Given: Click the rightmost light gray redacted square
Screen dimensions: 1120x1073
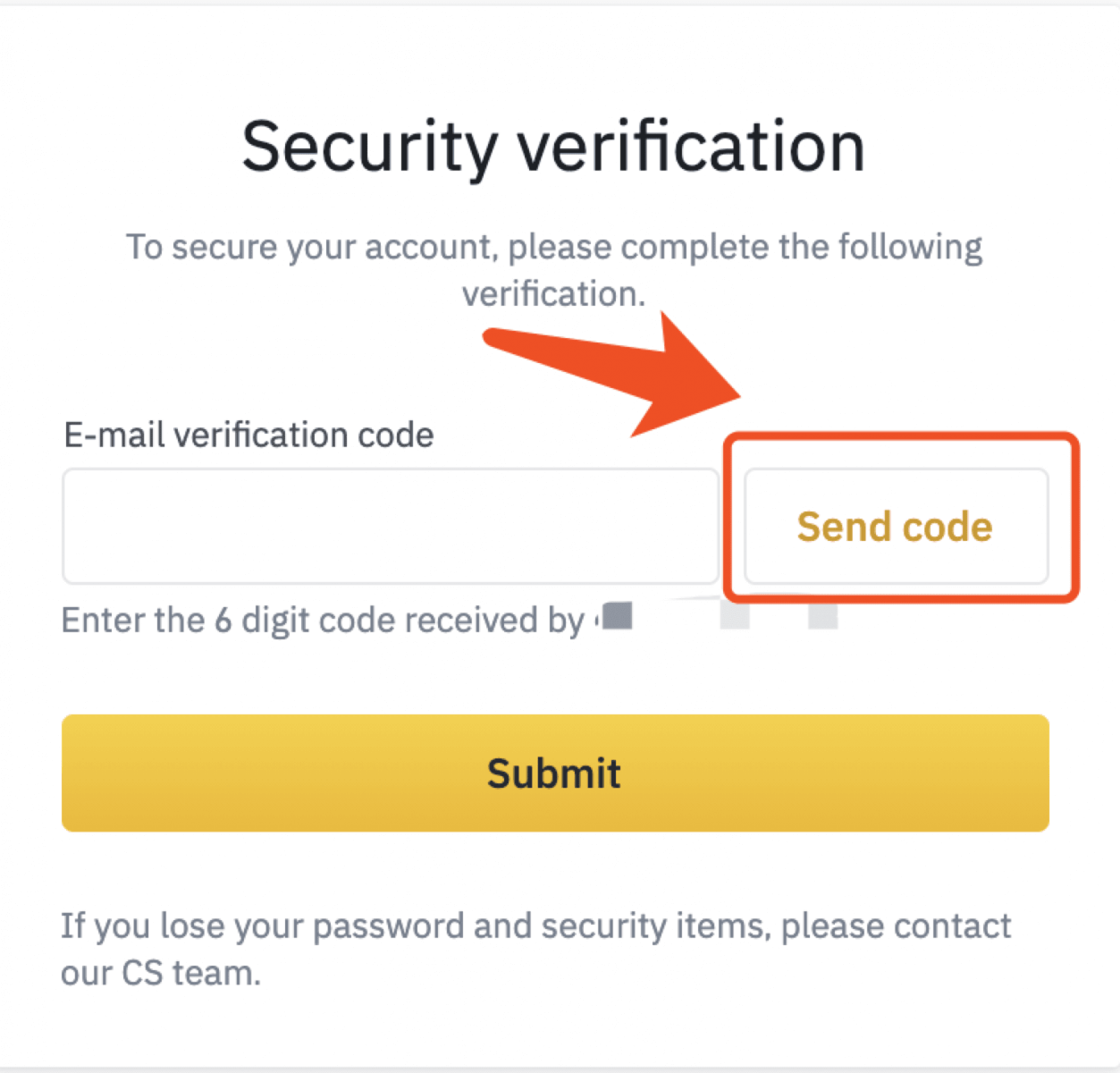Looking at the screenshot, I should (x=822, y=616).
